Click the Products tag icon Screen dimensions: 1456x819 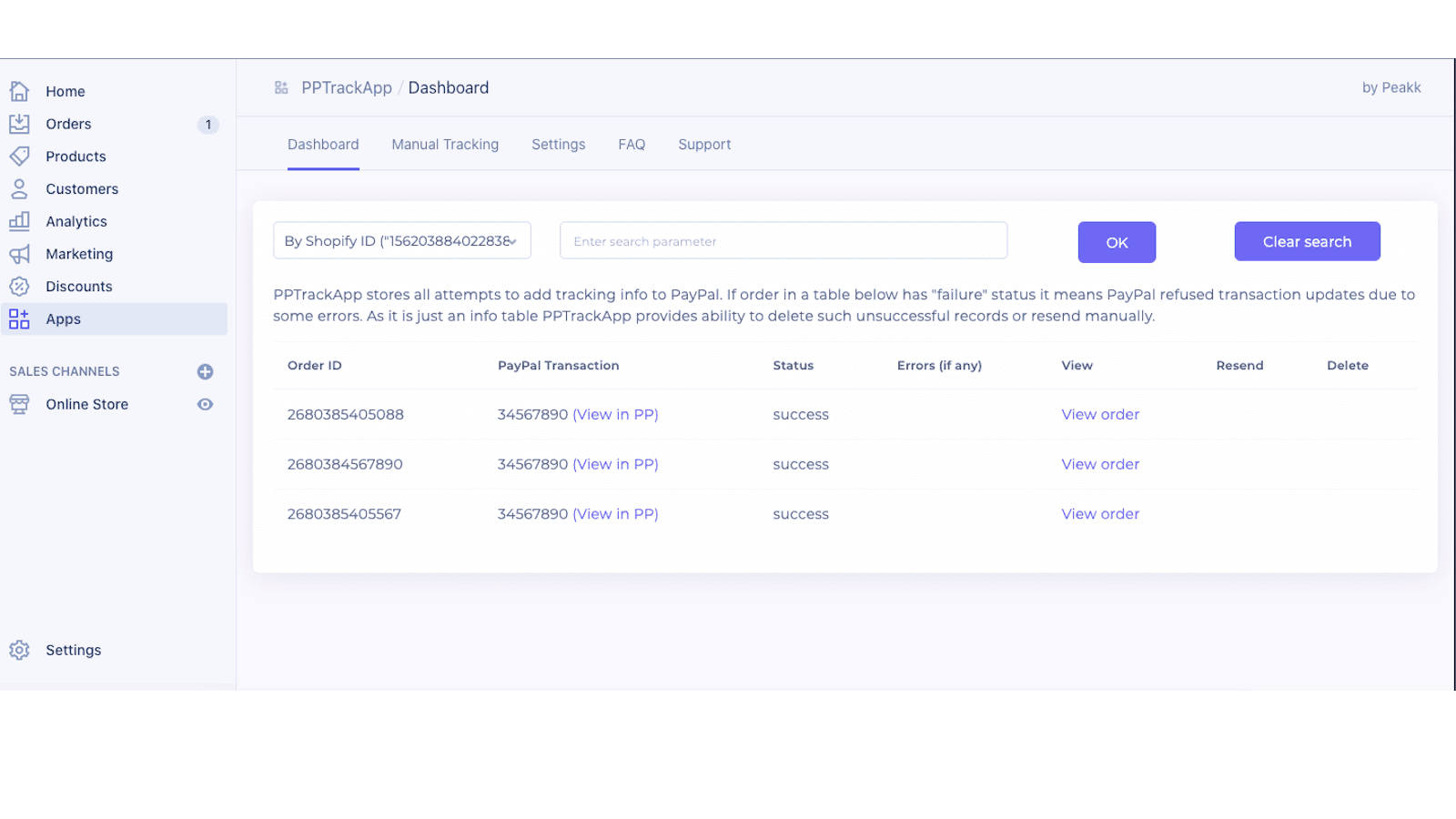click(19, 157)
